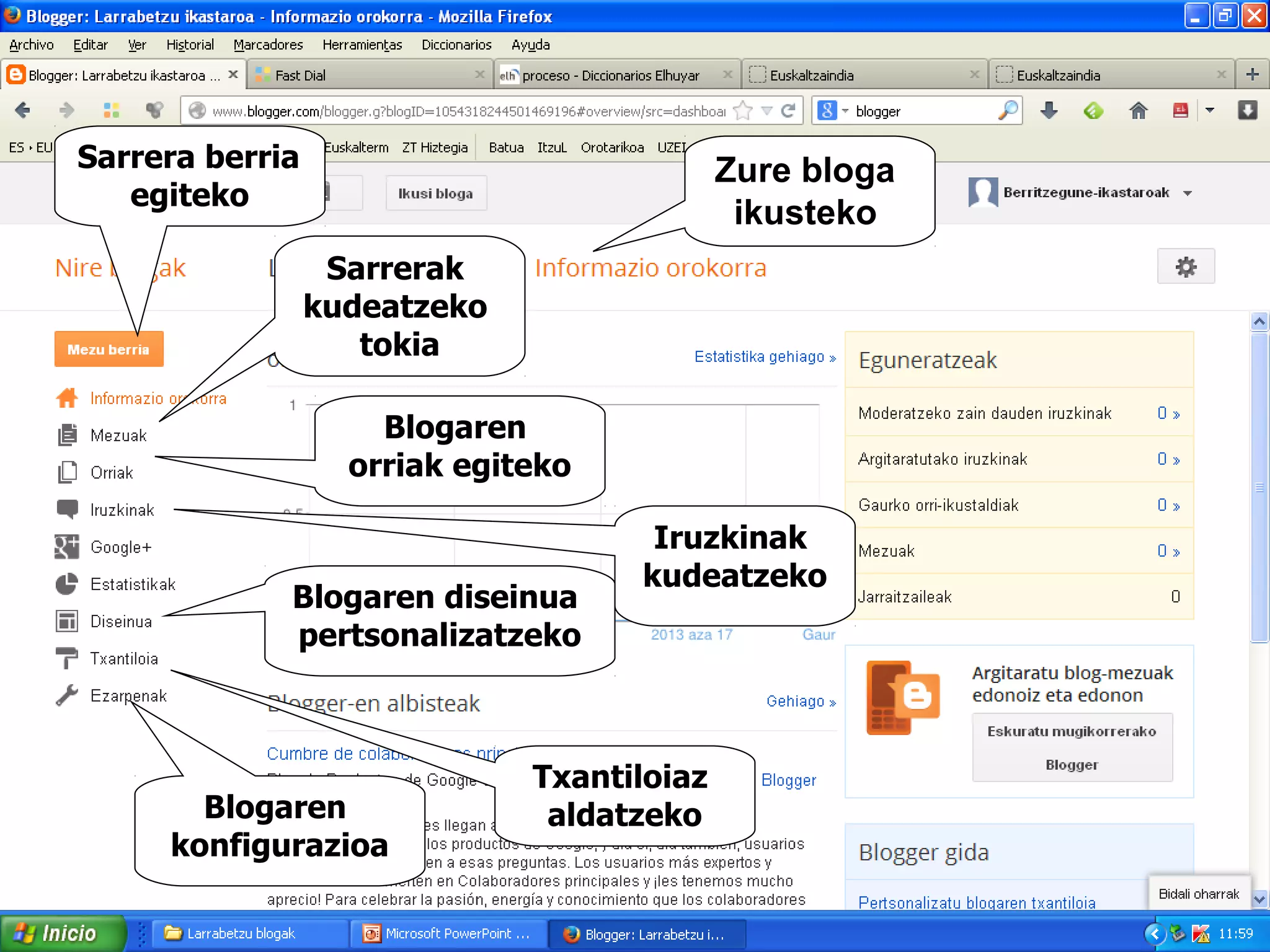Screen dimensions: 1270x952
Task: Click the Iruzkinak comment bubble icon
Action: point(67,509)
